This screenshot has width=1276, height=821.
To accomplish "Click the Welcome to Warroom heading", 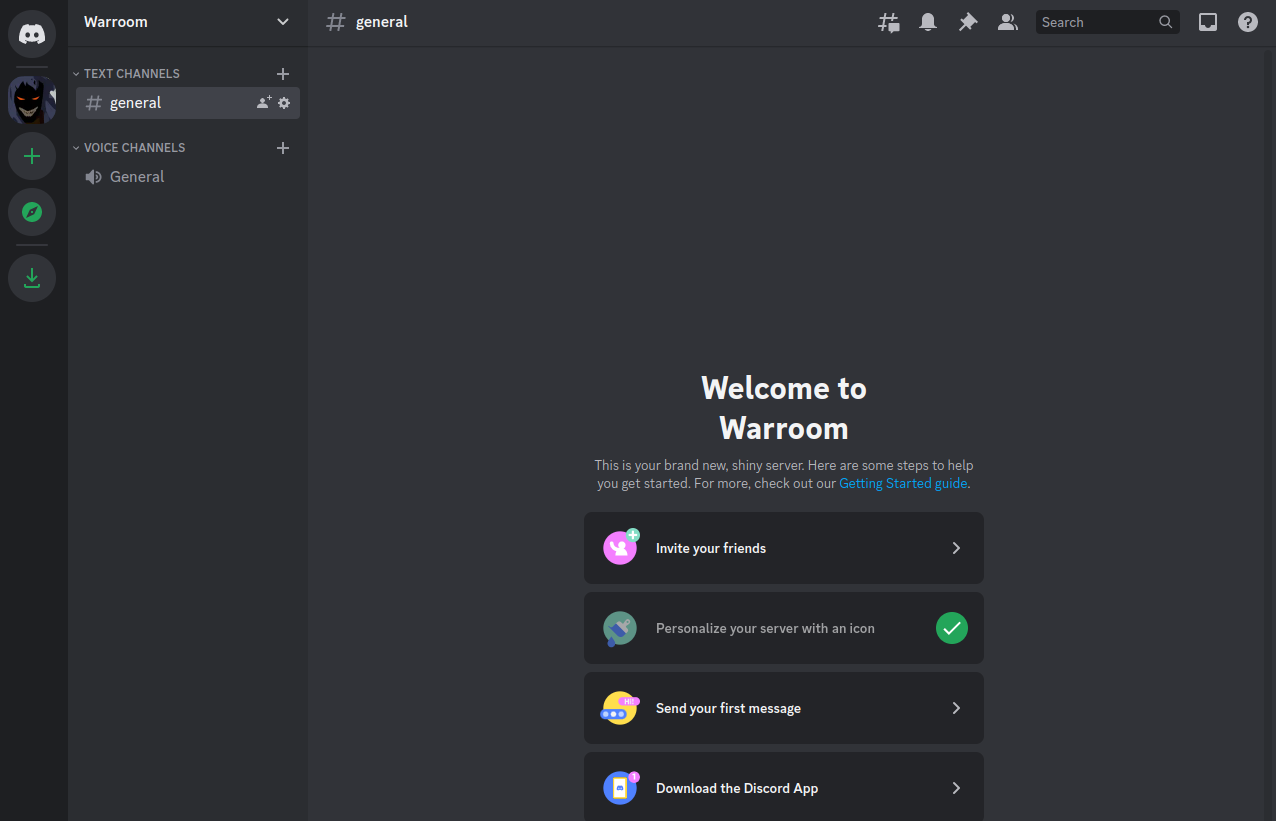I will (784, 407).
